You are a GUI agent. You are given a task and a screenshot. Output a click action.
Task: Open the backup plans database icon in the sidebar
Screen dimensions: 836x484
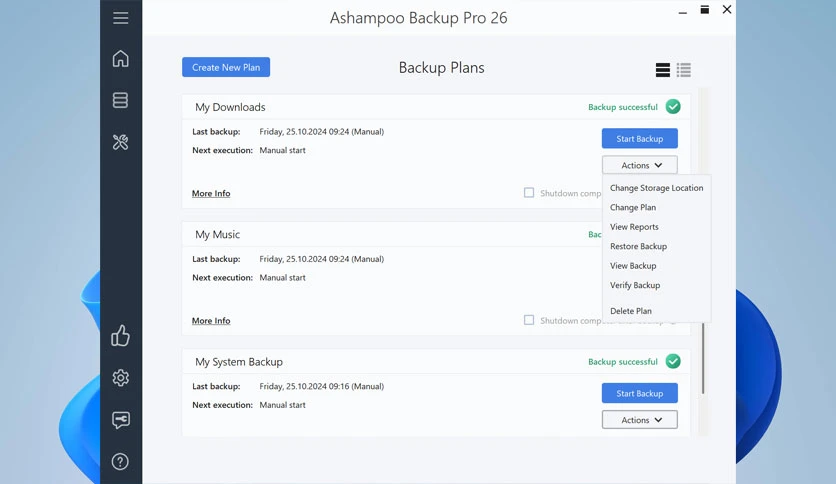click(x=120, y=100)
